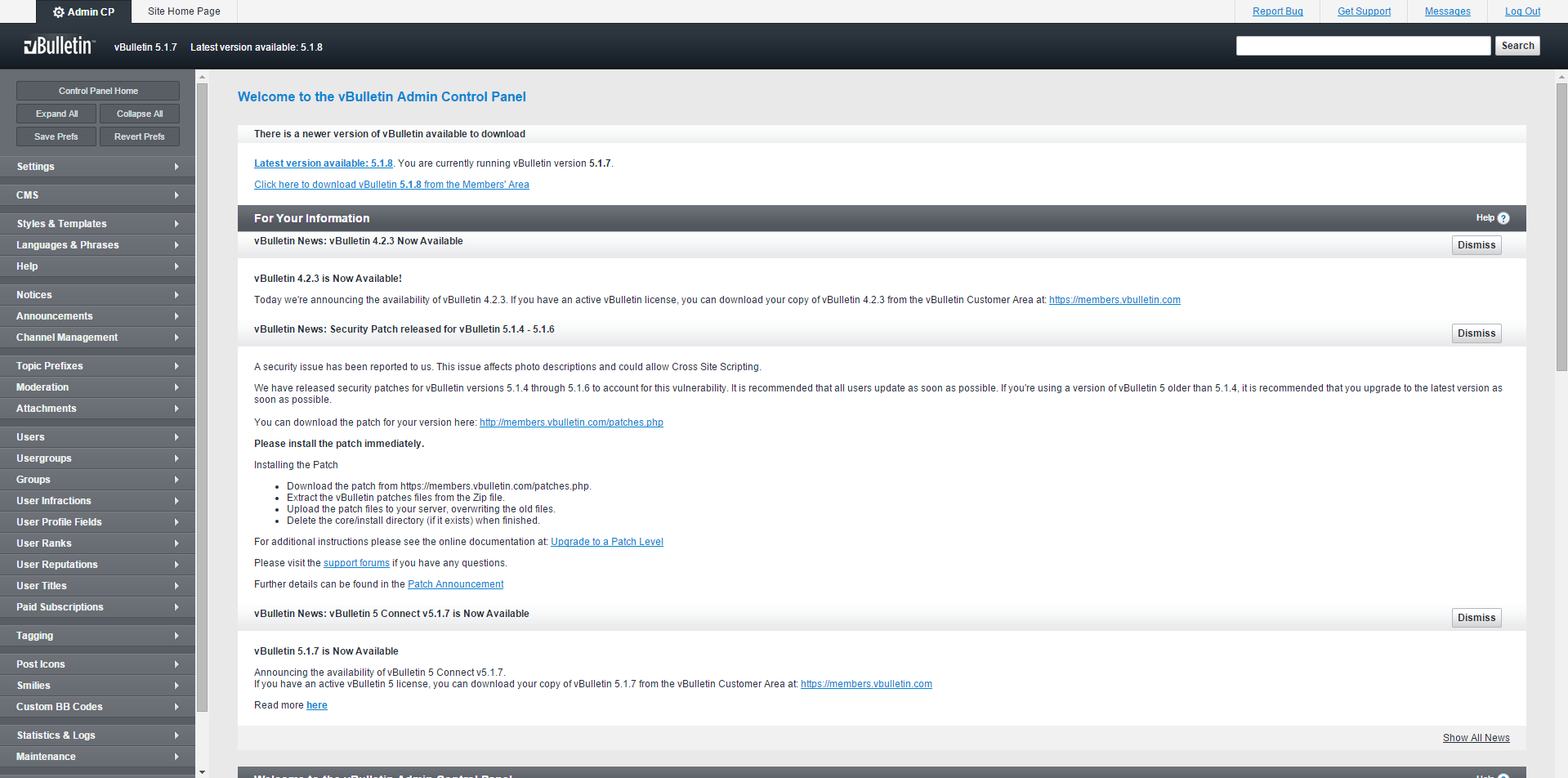The image size is (1568, 778).
Task: Expand the Usergroups section
Action: point(97,458)
